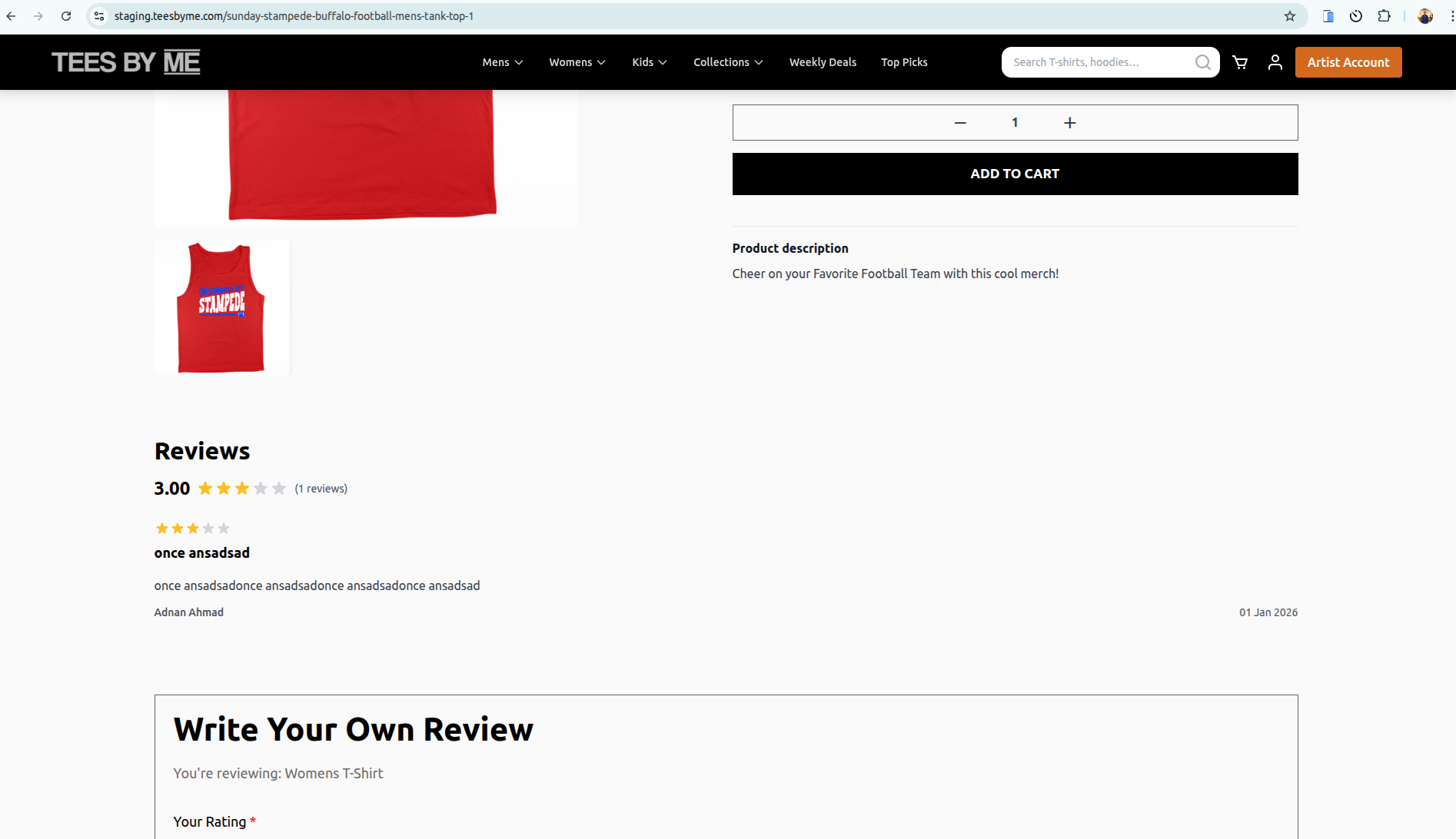Click the user account icon

(x=1275, y=62)
